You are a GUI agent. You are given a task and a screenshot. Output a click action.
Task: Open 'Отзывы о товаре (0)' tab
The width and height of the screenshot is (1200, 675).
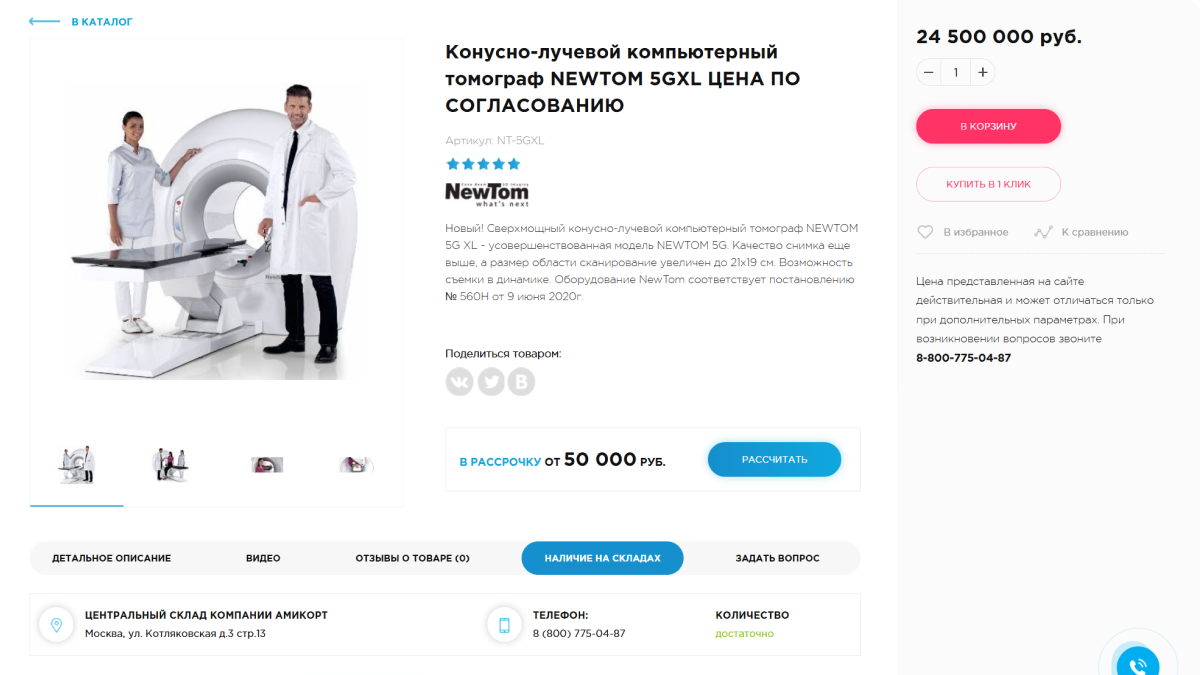[x=412, y=558]
